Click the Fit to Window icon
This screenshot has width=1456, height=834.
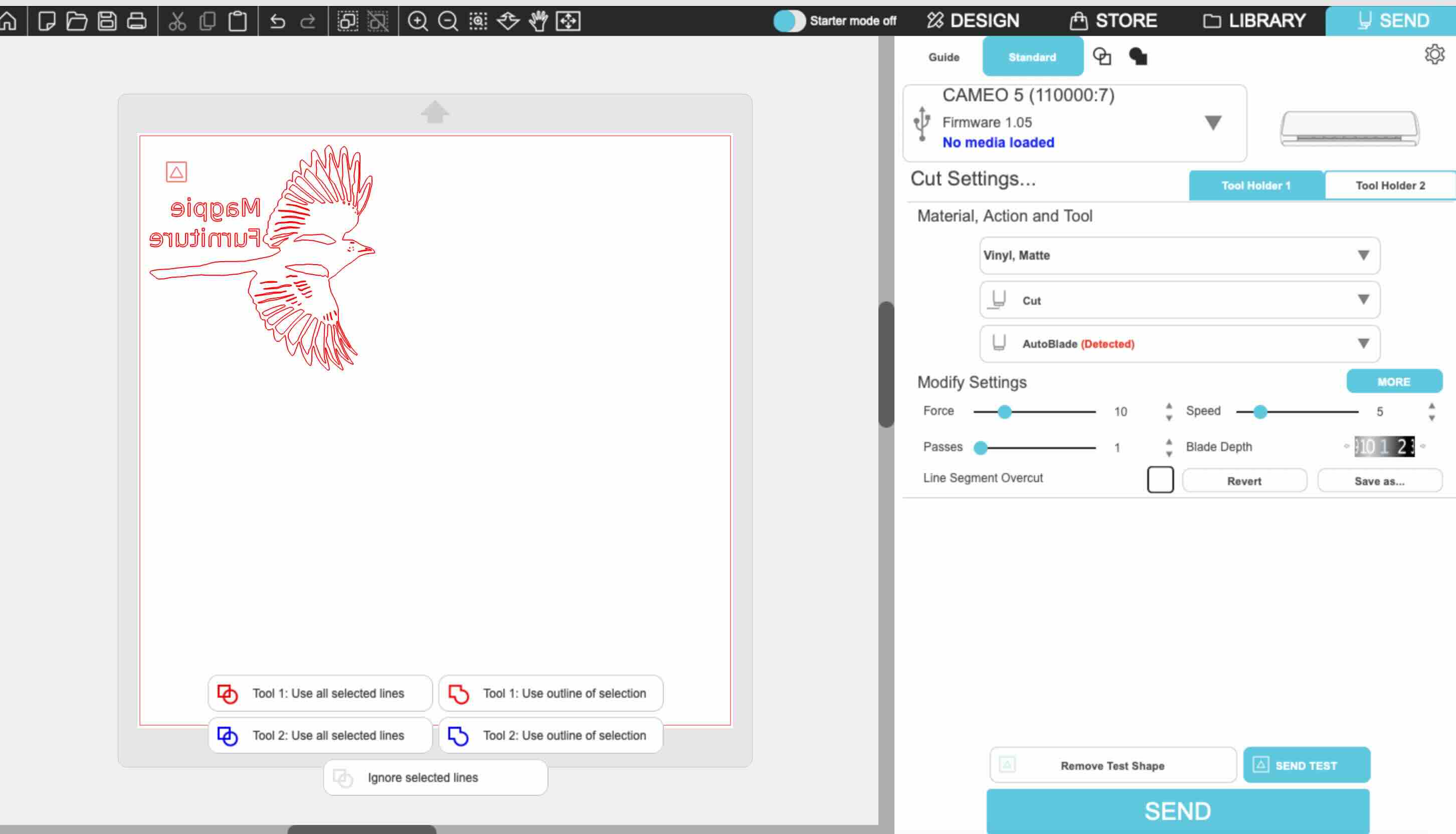pyautogui.click(x=569, y=21)
